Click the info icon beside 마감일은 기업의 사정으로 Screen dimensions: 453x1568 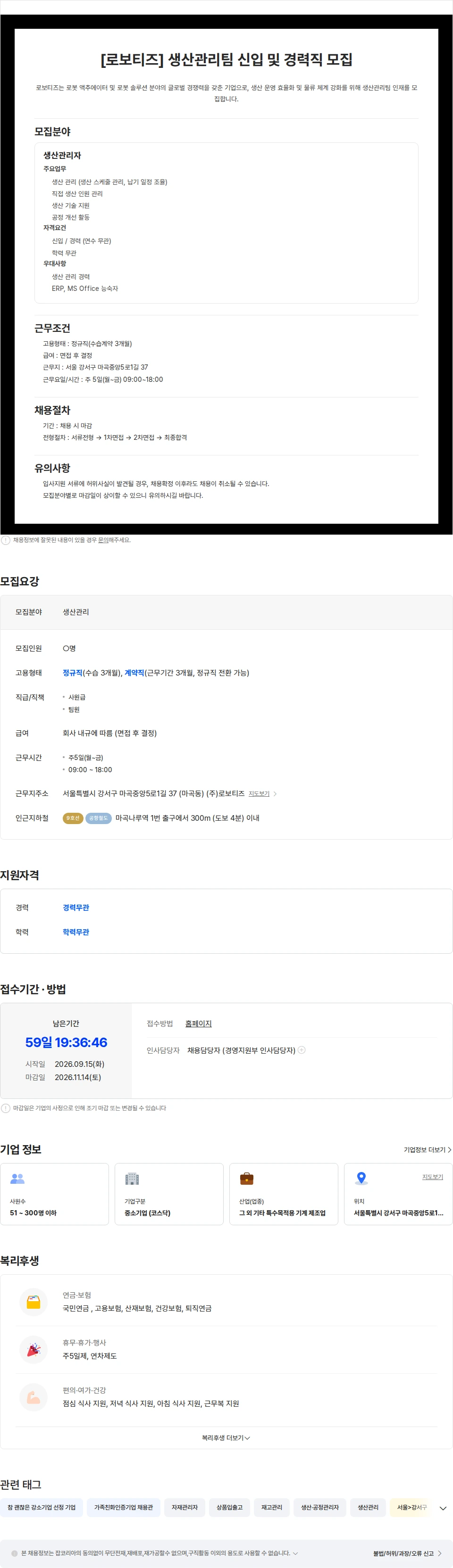6,1108
